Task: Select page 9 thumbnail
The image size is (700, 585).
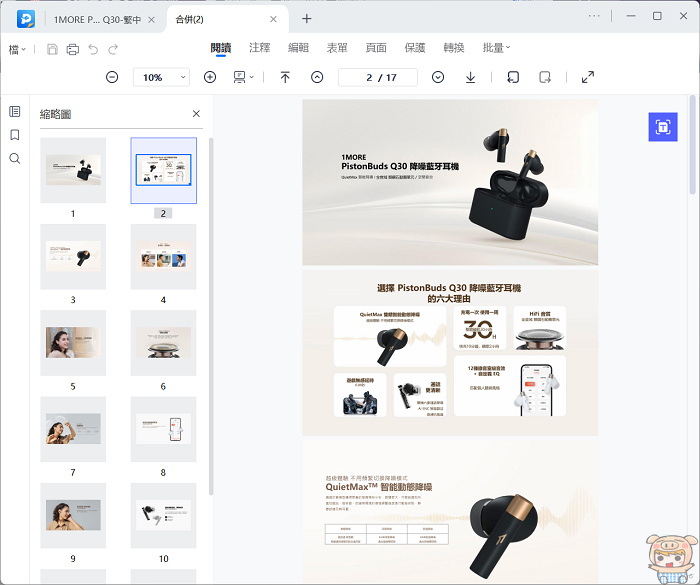Action: tap(73, 515)
